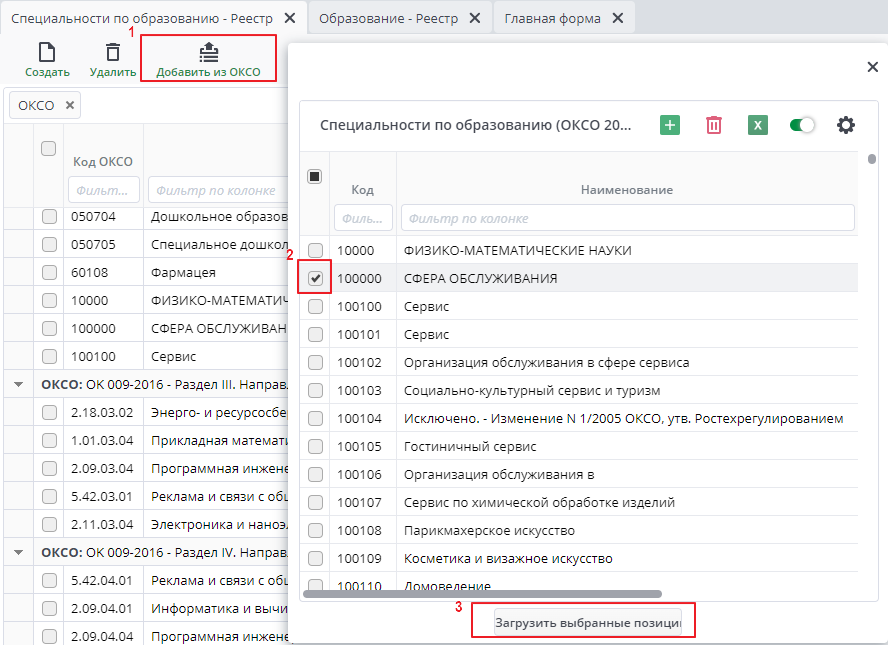Export to Excel using green icon
Screen dimensions: 888x645
click(x=758, y=125)
